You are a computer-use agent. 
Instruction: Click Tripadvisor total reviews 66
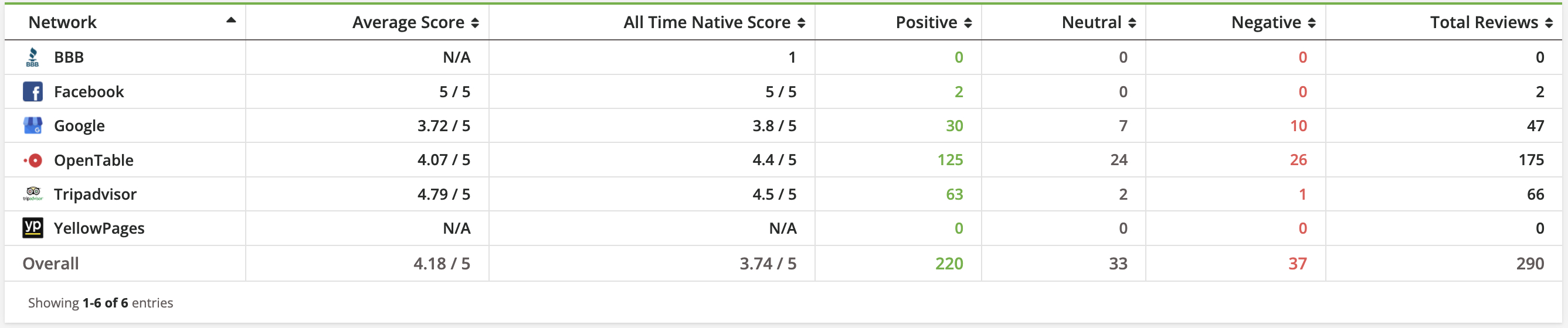[x=1535, y=194]
